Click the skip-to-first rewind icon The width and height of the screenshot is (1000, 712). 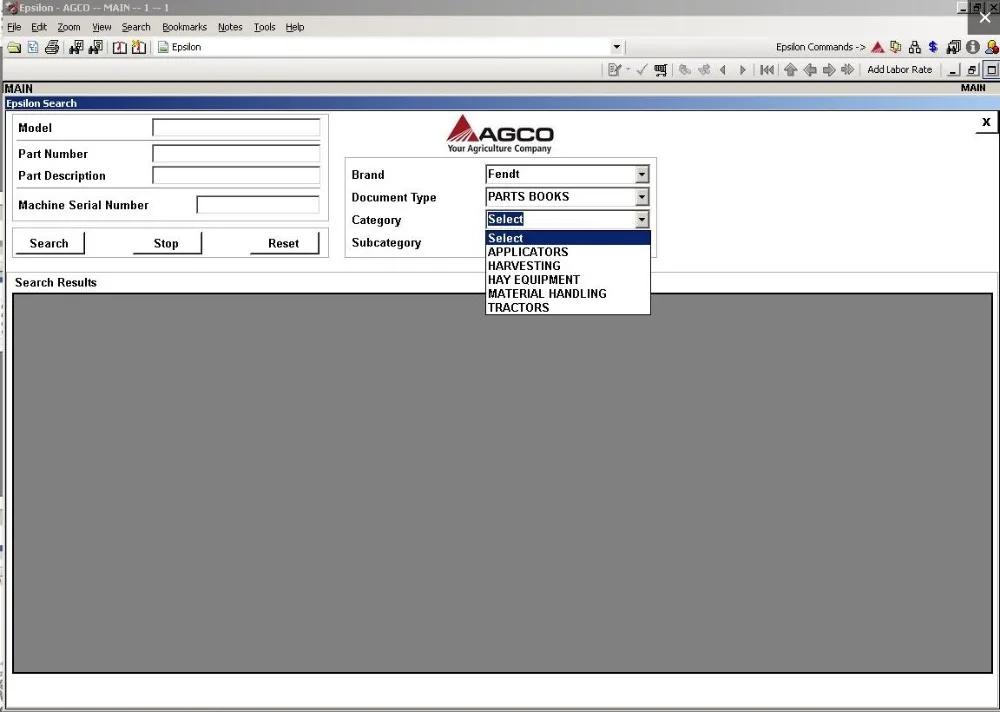767,70
